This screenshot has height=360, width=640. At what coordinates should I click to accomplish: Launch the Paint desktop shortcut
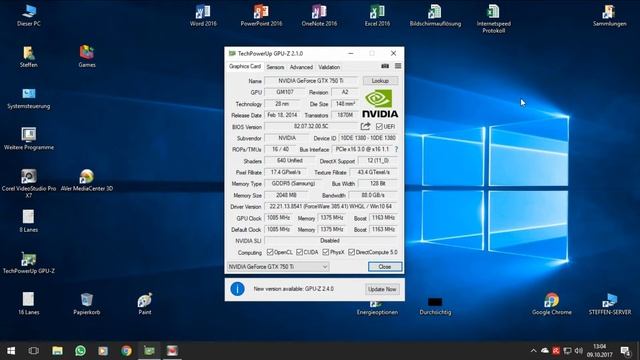144,304
